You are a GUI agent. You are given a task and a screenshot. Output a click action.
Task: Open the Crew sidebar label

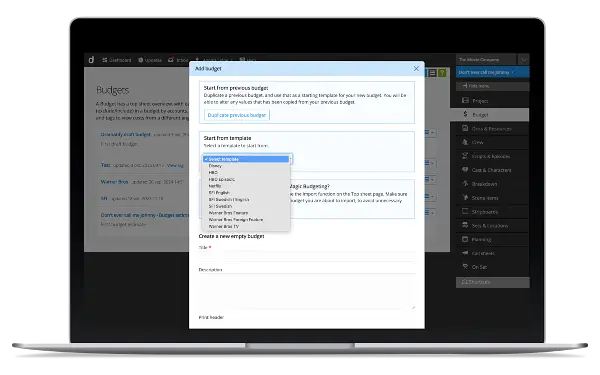(478, 142)
